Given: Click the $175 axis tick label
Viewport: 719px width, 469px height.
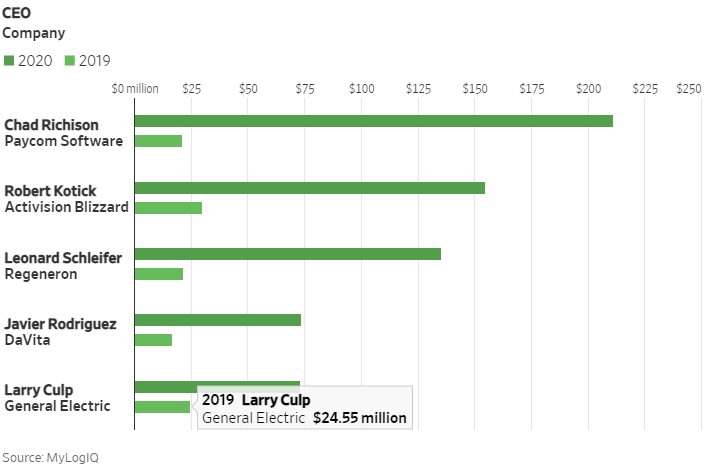Looking at the screenshot, I should (x=532, y=88).
